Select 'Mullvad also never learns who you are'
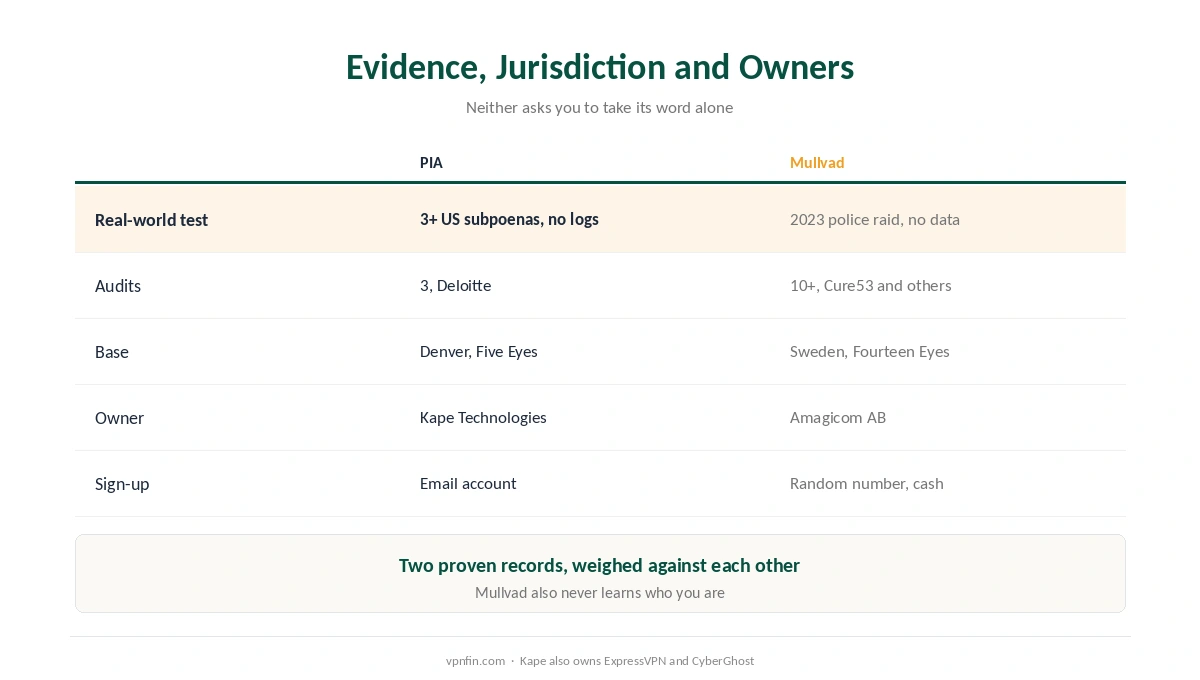Screen dimensions: 1200x680 click(x=600, y=593)
